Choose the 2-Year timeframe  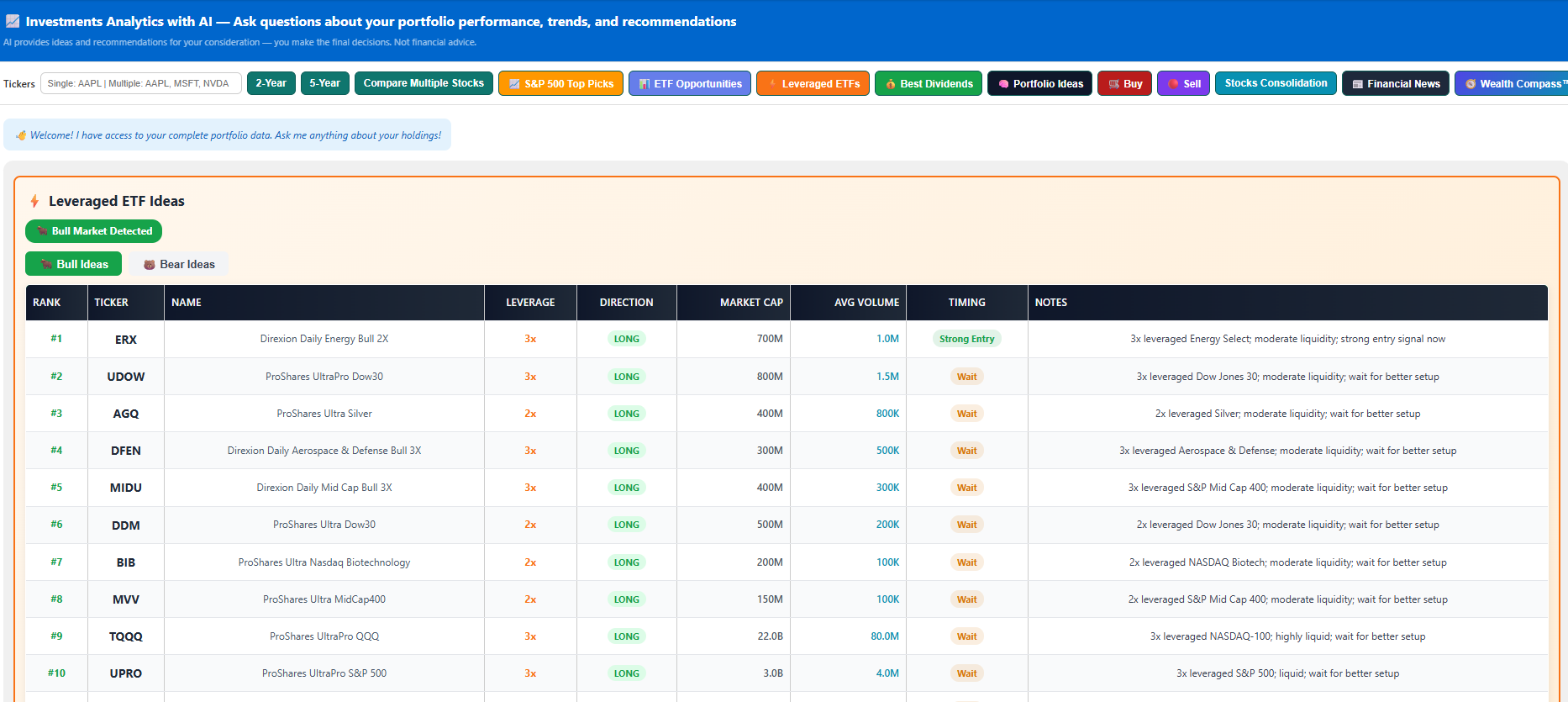(x=271, y=83)
